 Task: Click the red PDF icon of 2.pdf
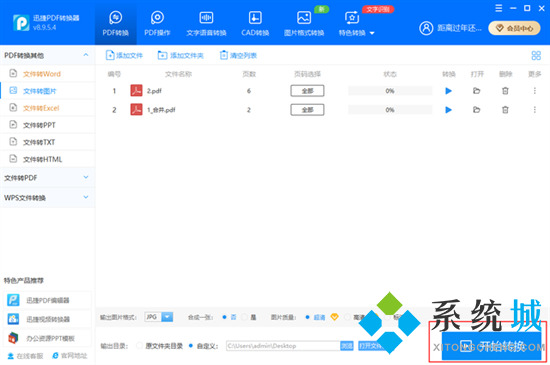(136, 90)
